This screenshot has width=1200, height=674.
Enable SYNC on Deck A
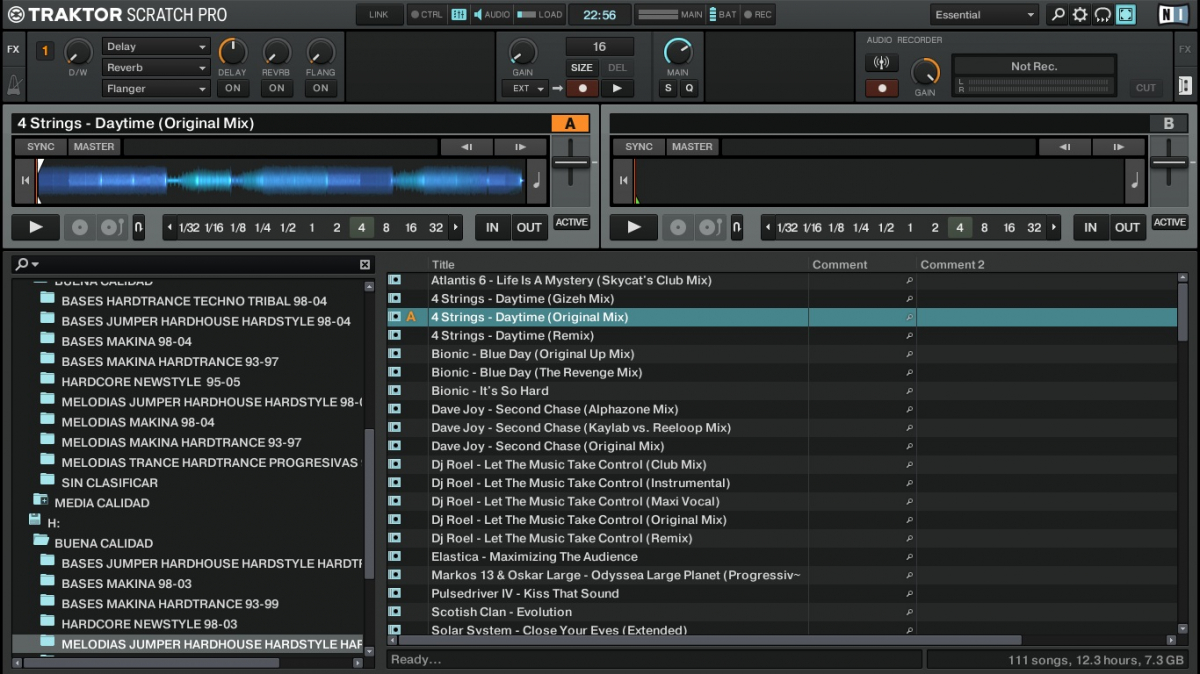41,147
